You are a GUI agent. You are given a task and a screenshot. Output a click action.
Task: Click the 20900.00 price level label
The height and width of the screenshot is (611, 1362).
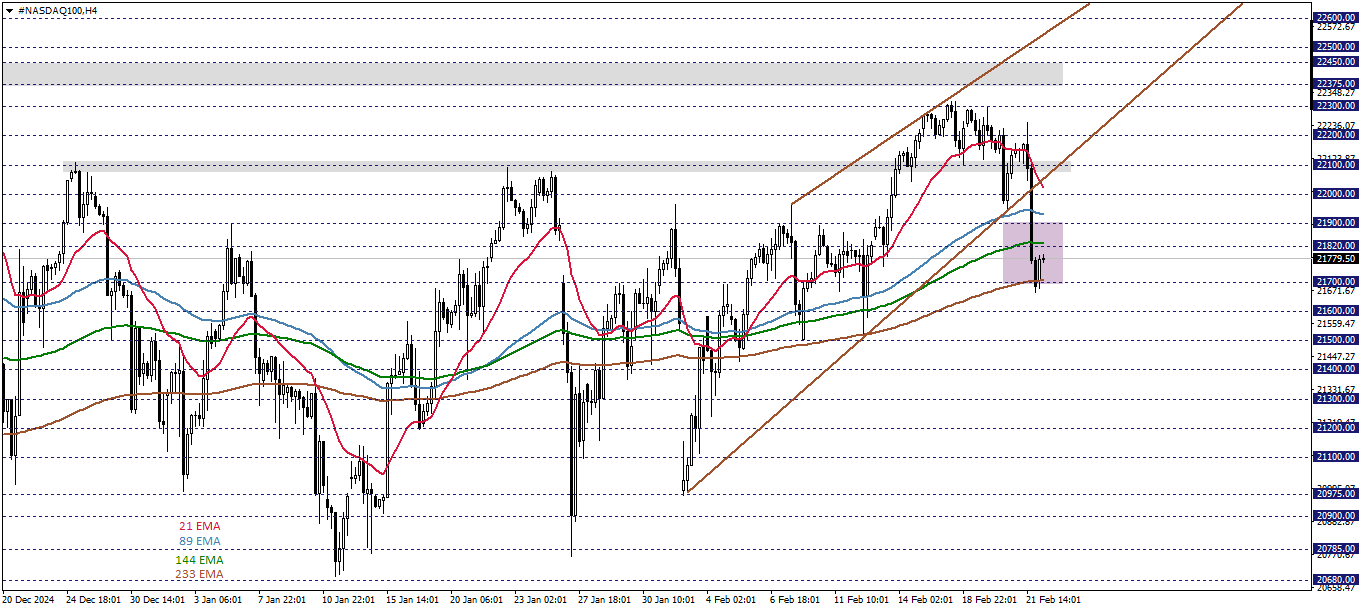pyautogui.click(x=1336, y=516)
